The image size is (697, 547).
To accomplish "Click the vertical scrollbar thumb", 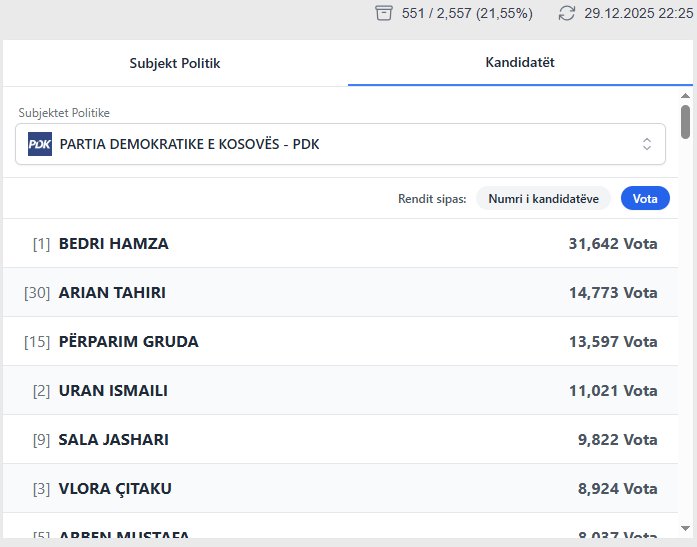I will tap(685, 121).
